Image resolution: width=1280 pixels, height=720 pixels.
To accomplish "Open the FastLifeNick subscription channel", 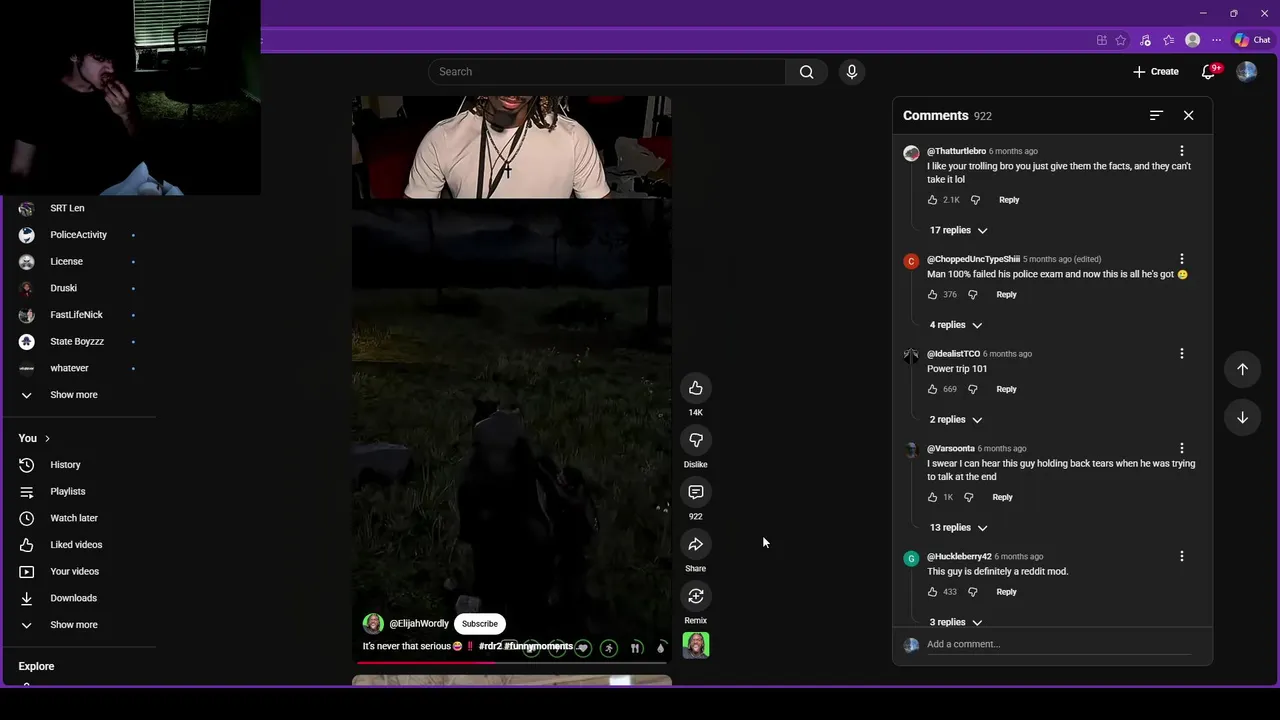I will [78, 315].
